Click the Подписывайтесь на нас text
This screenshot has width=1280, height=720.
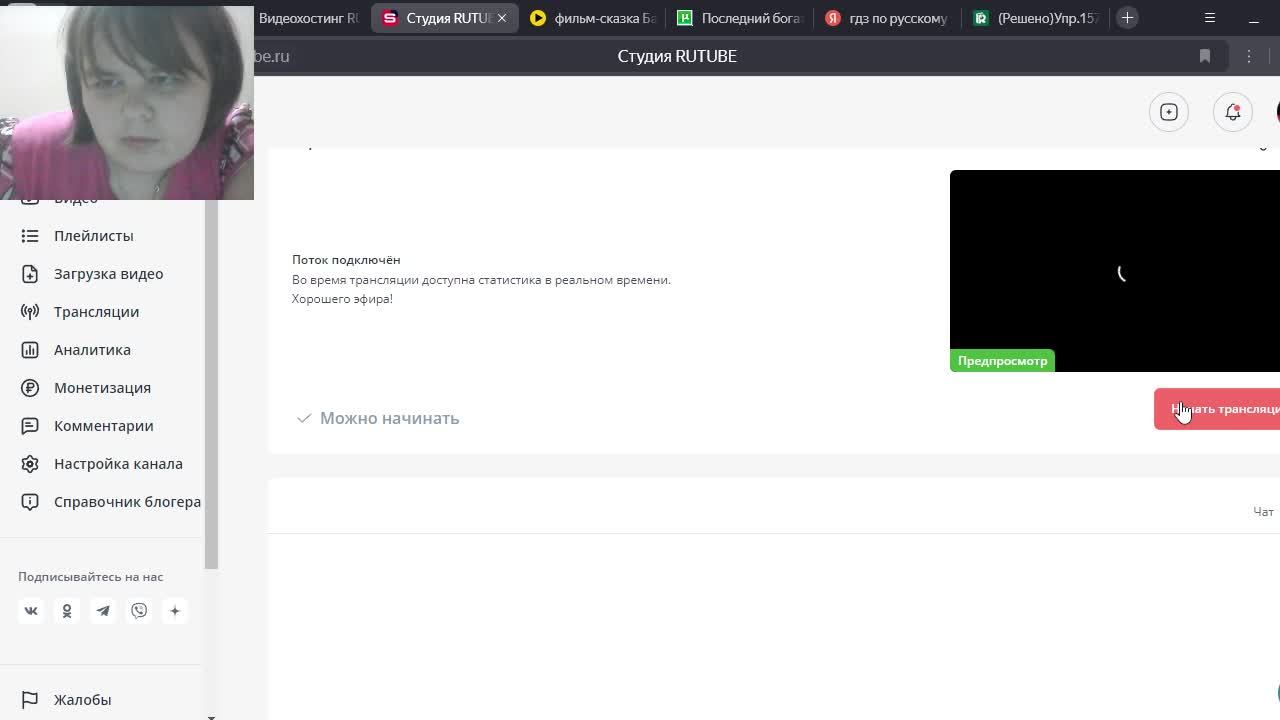tap(90, 577)
